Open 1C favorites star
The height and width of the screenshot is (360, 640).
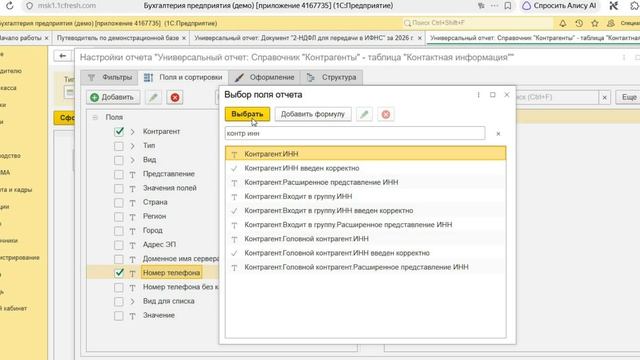coord(595,23)
